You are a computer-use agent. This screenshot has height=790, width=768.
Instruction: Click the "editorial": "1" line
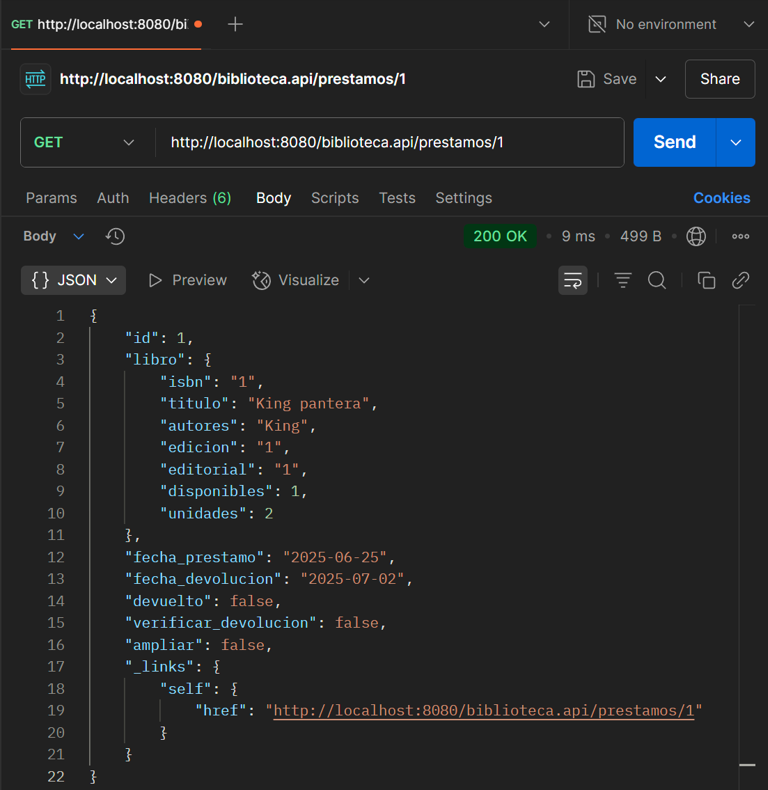point(233,470)
